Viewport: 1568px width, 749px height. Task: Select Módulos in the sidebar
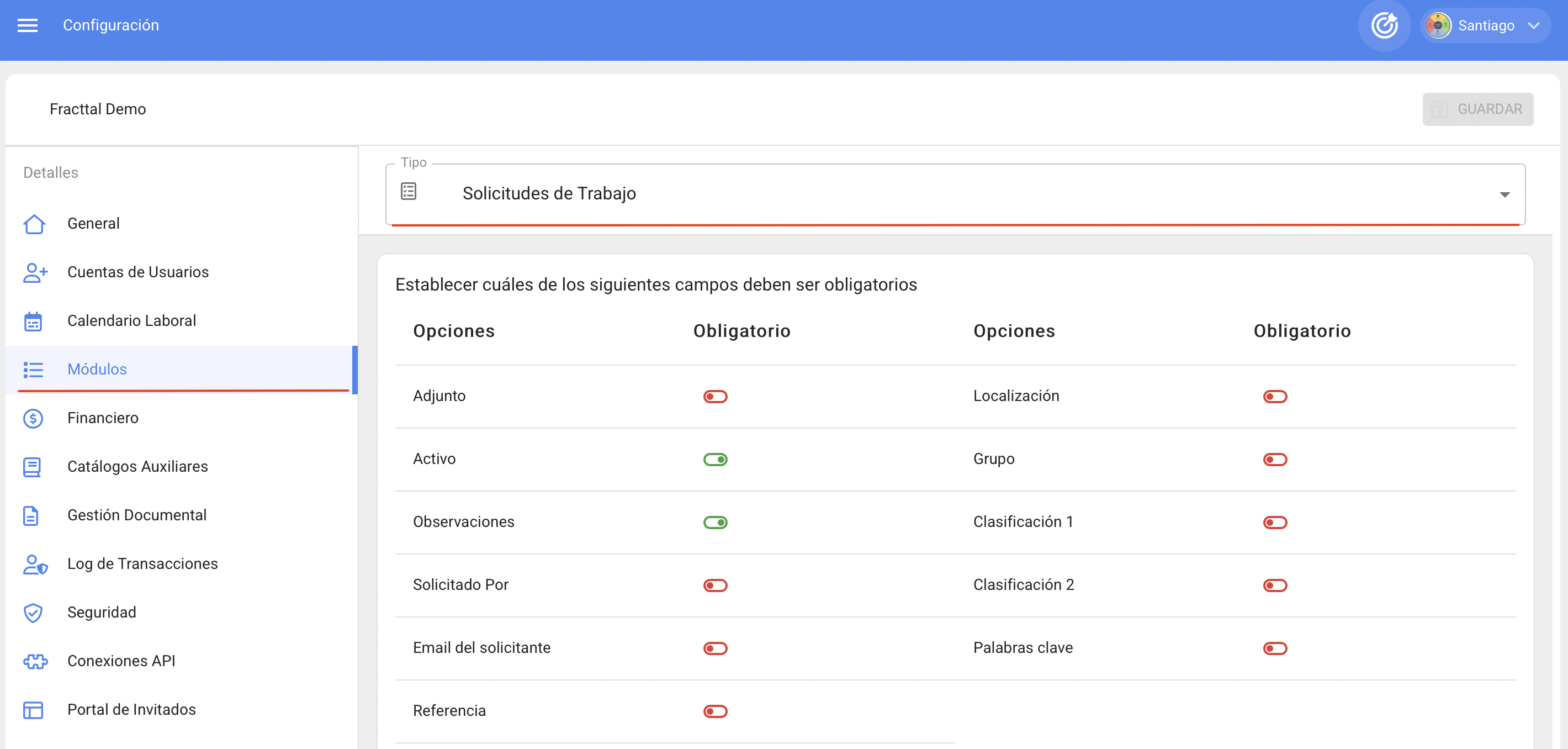click(x=97, y=369)
